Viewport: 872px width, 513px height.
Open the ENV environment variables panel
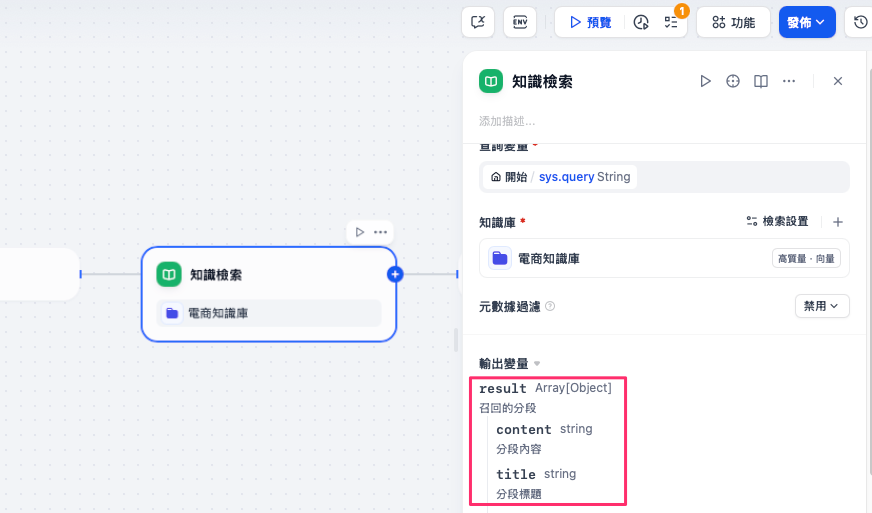point(520,22)
